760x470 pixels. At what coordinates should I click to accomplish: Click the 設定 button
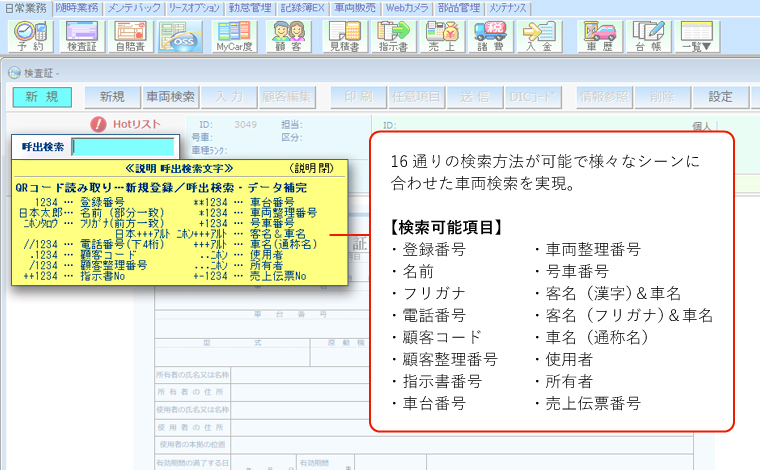click(x=720, y=97)
